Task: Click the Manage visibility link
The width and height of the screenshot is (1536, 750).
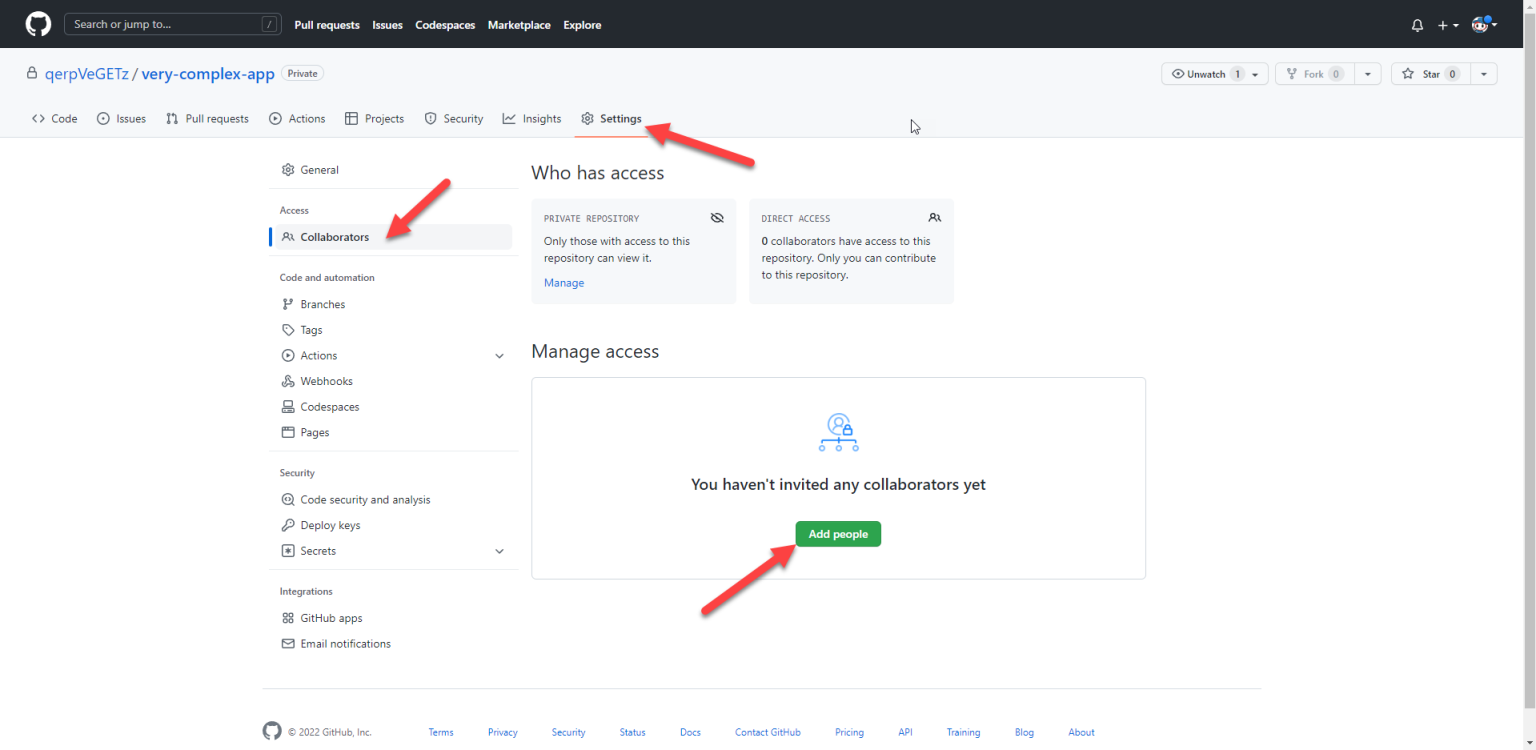Action: tap(564, 283)
